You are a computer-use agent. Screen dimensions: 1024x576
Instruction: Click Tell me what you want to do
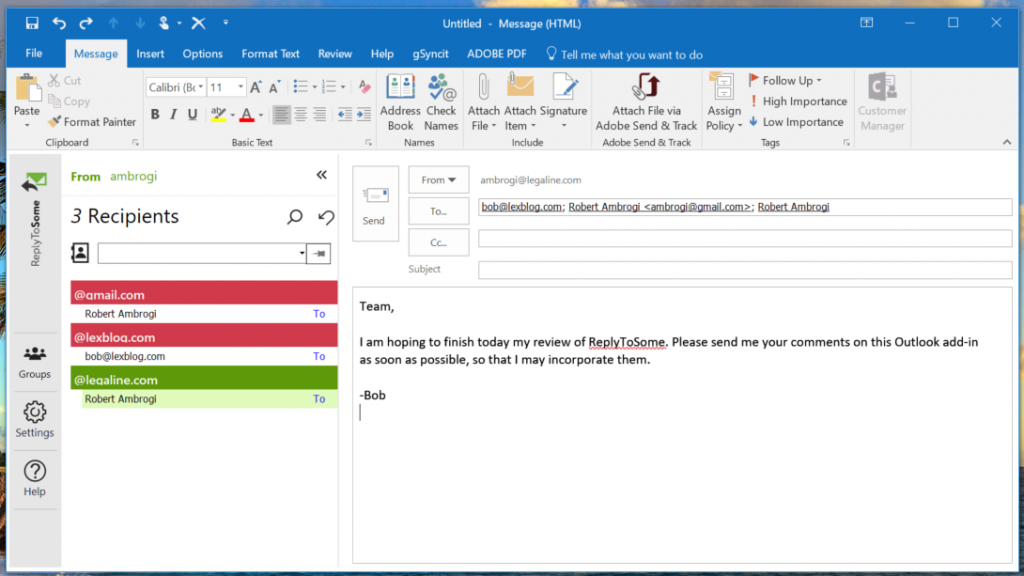[x=624, y=55]
